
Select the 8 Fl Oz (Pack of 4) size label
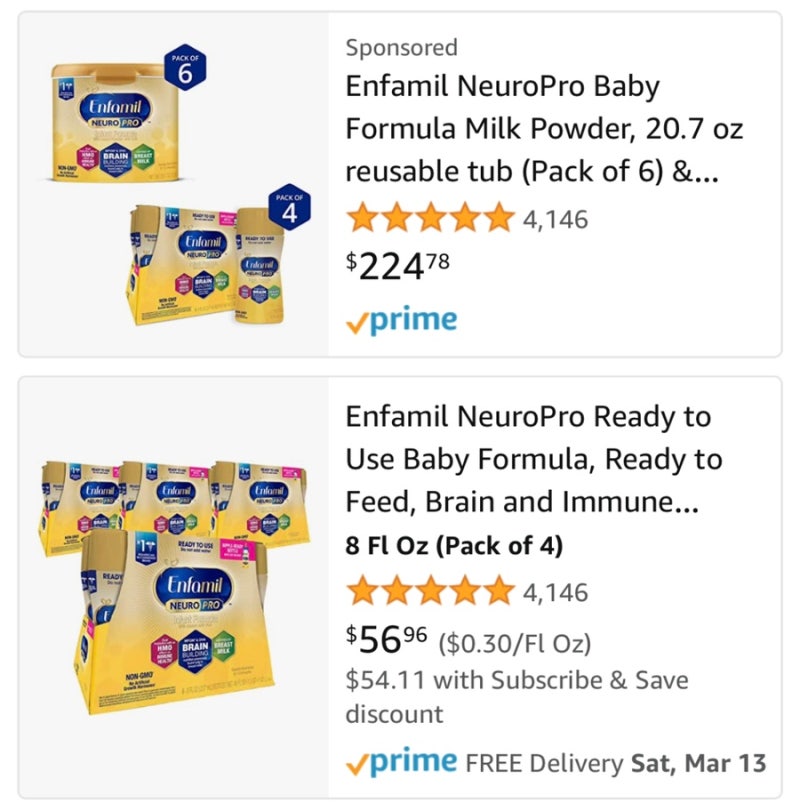[454, 546]
